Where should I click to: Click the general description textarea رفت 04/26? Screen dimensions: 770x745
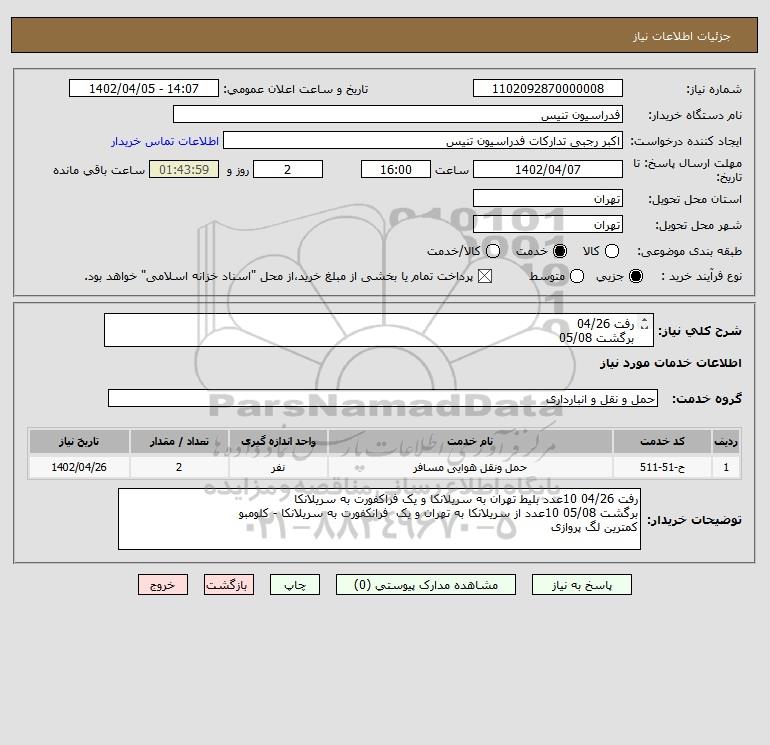379,330
